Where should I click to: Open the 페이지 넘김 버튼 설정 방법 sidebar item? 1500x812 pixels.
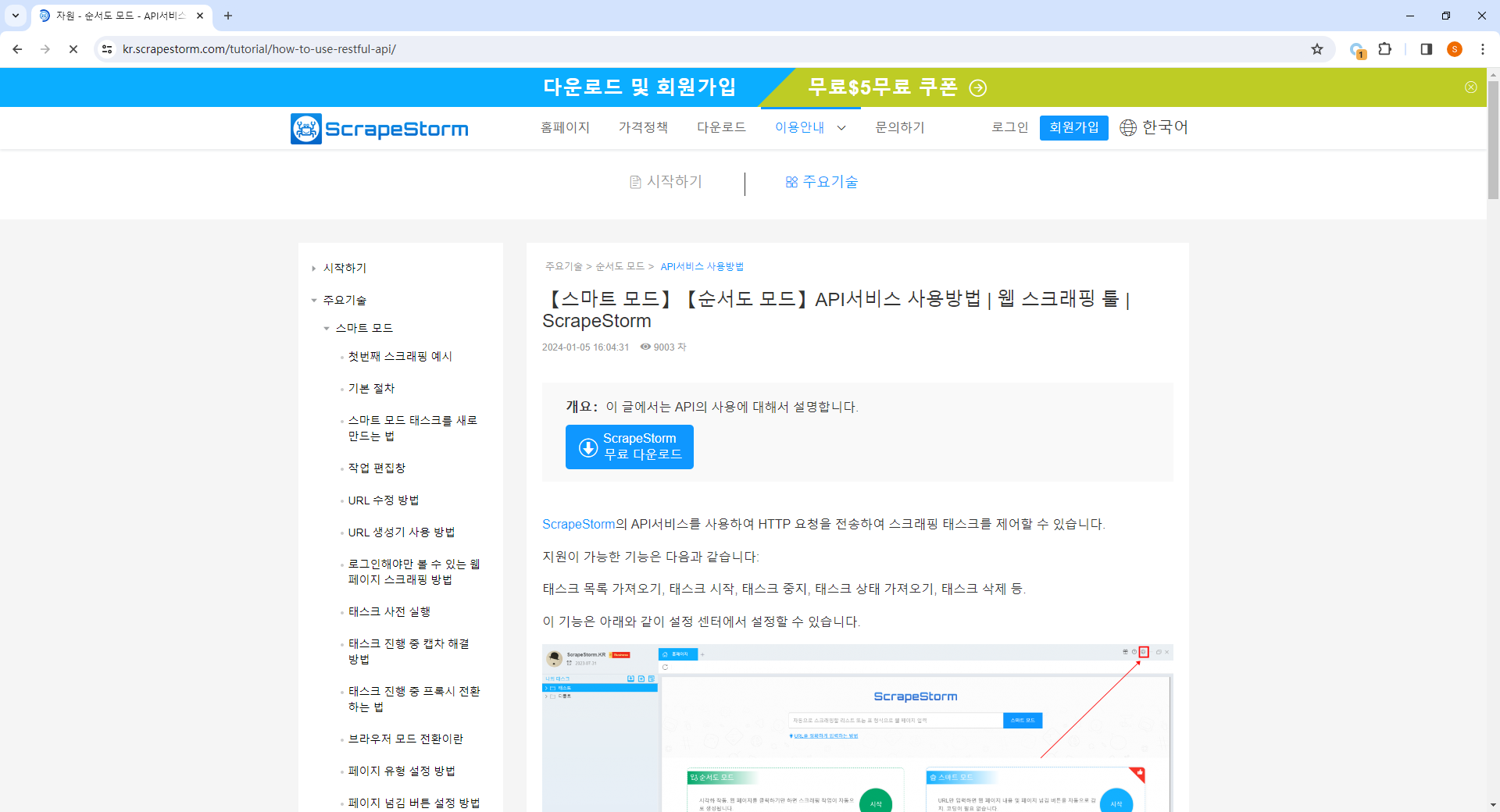(414, 803)
